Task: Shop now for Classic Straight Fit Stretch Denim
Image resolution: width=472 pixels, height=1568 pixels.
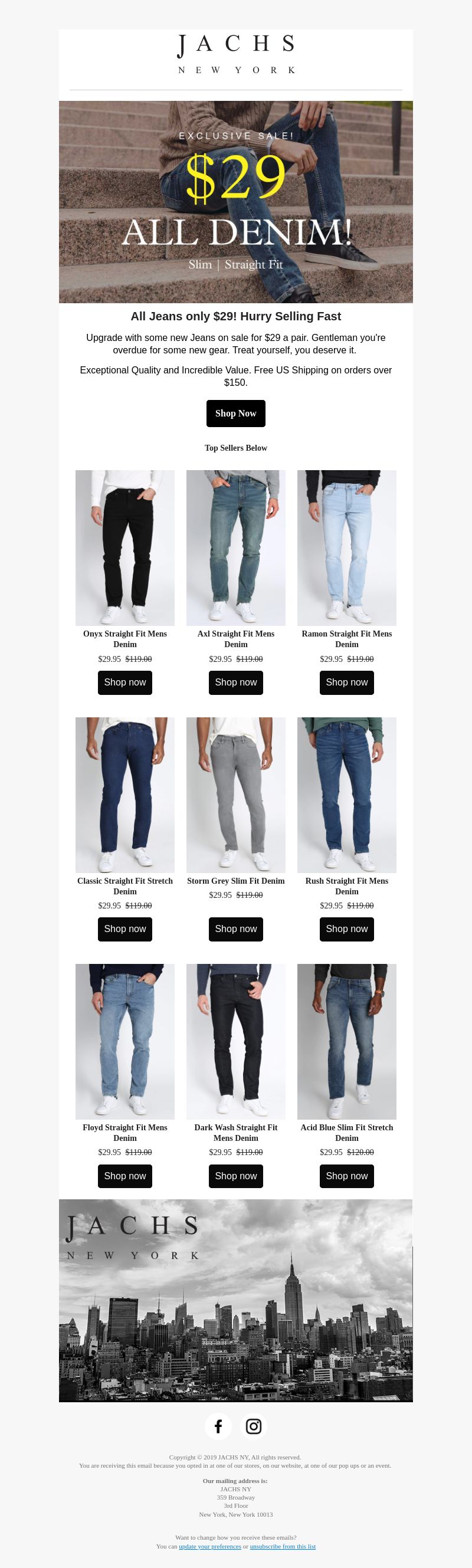Action: pyautogui.click(x=125, y=929)
